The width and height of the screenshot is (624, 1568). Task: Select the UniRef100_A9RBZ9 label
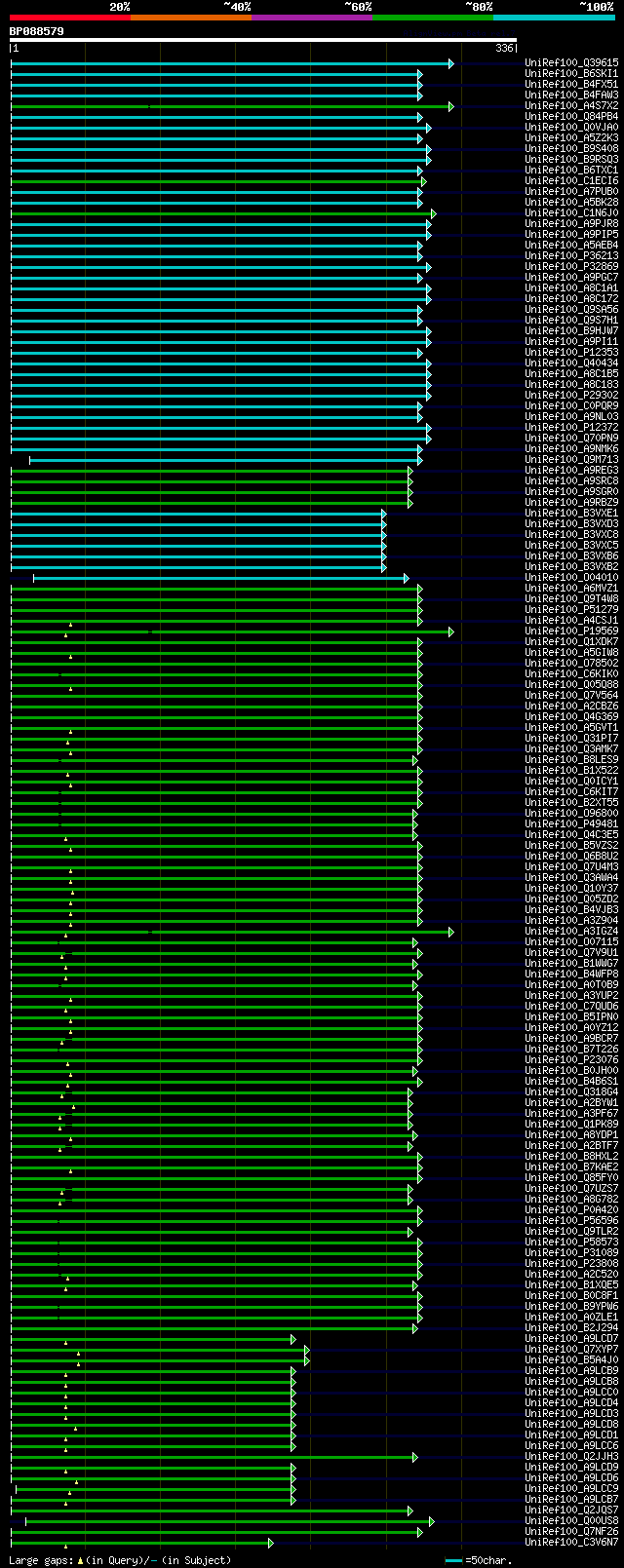[571, 502]
